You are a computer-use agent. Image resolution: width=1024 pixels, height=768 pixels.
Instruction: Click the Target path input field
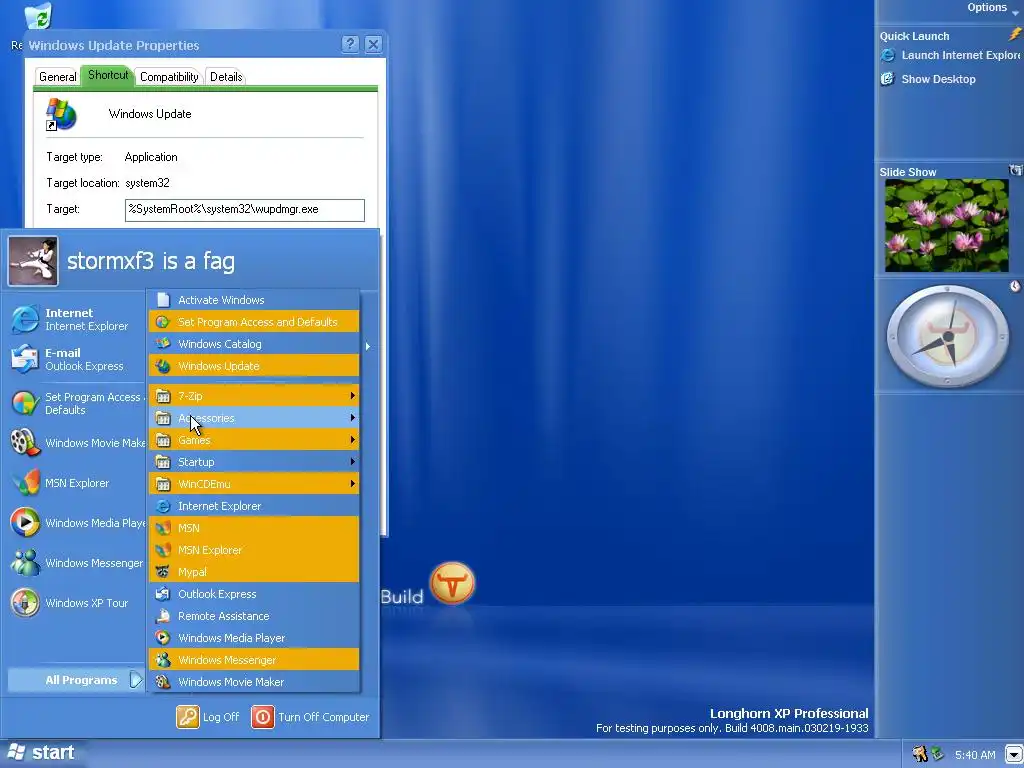point(245,210)
